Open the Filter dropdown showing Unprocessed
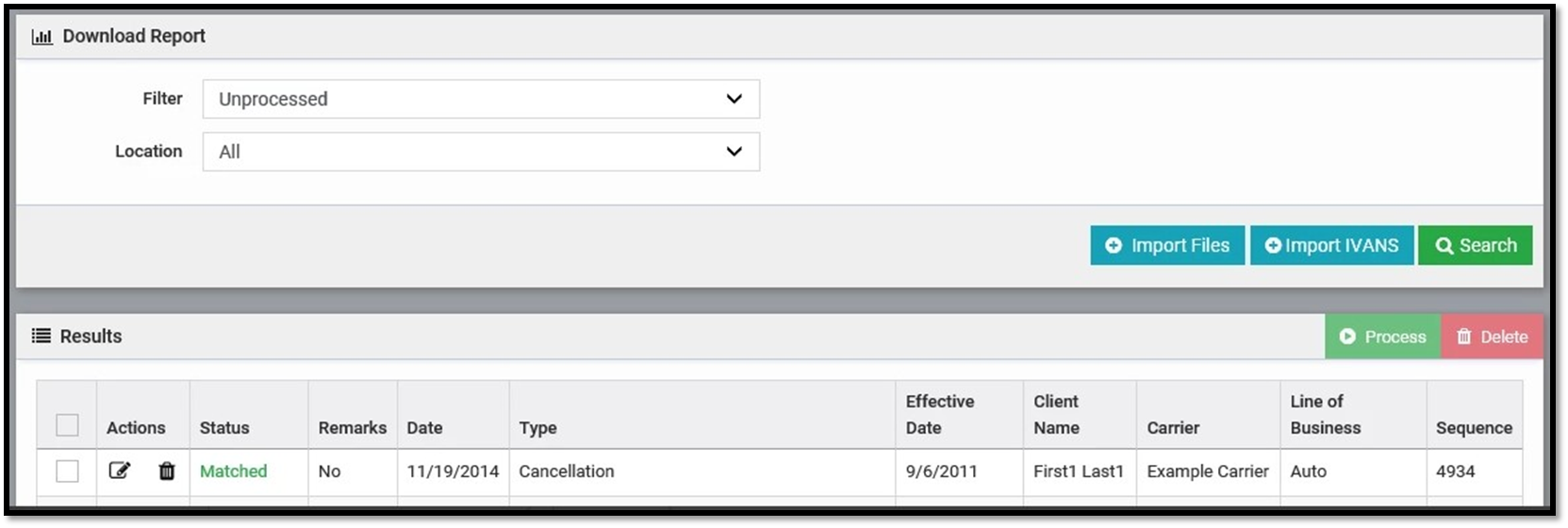Screen dimensions: 1568x528 pyautogui.click(x=481, y=99)
